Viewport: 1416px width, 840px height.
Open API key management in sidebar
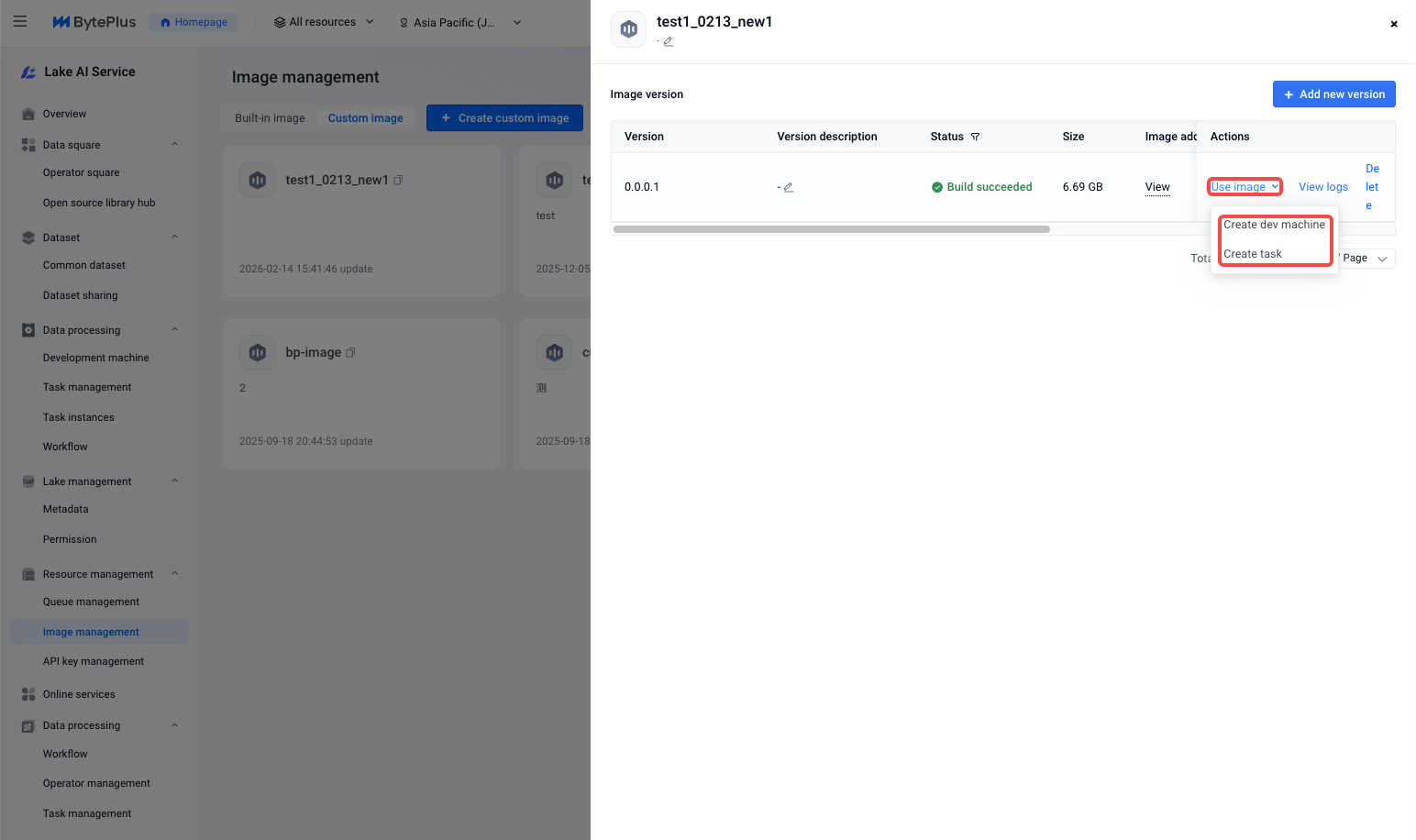[94, 661]
